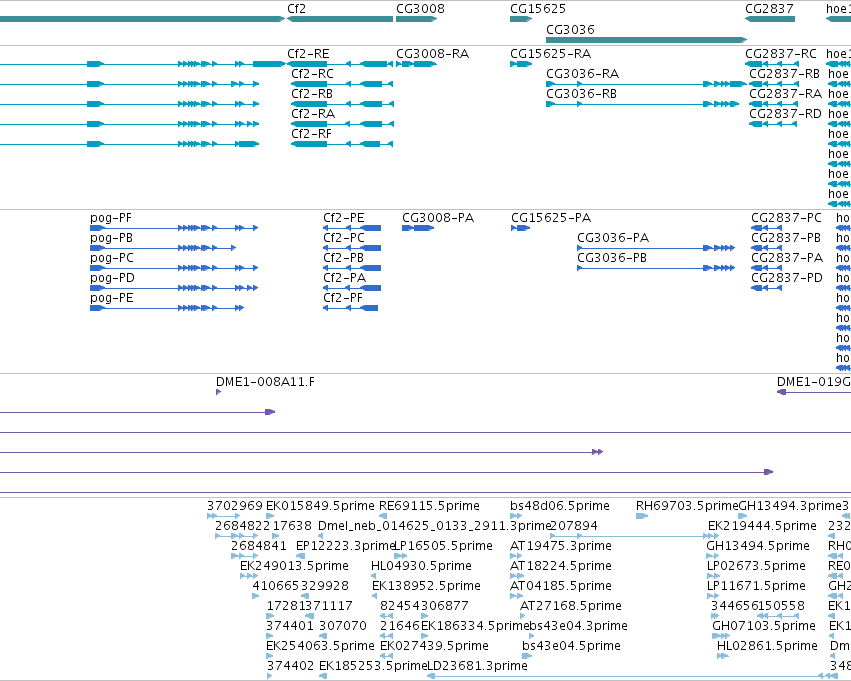The height and width of the screenshot is (681, 851).
Task: Select the CG15625-PA protein feature
Action: pyautogui.click(x=520, y=228)
